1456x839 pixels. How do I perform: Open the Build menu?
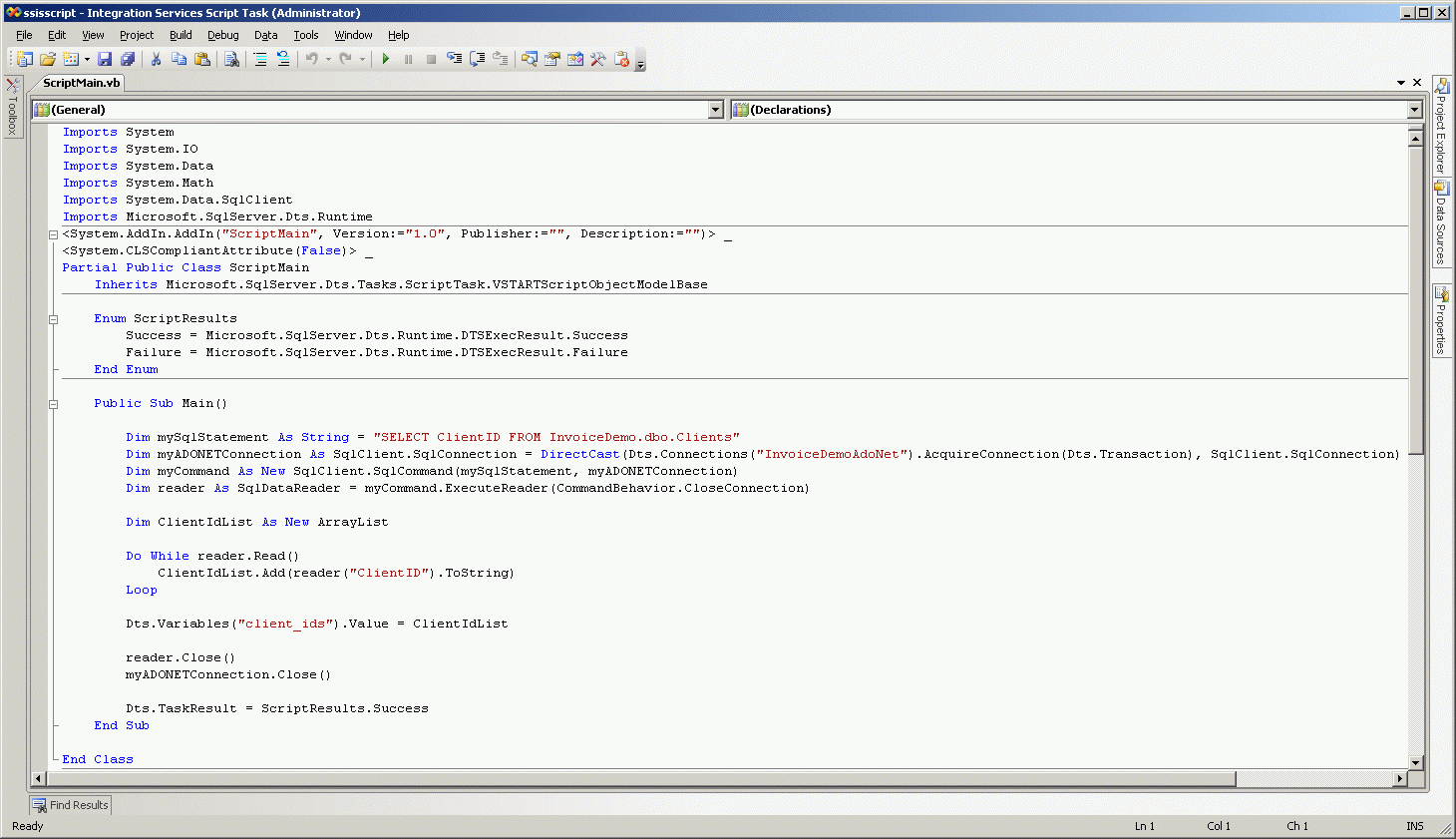pos(181,35)
